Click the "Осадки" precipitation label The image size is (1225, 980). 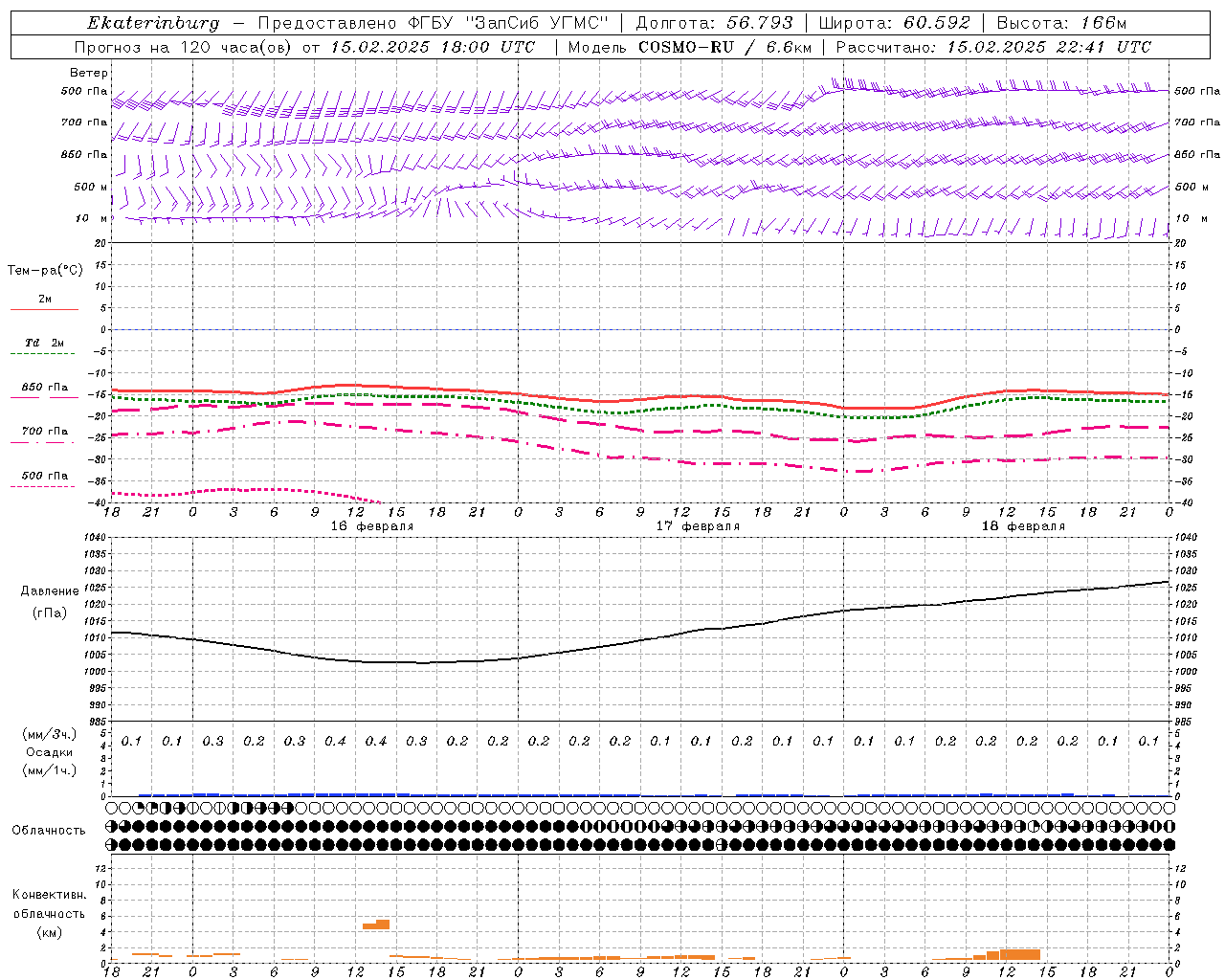tap(50, 752)
